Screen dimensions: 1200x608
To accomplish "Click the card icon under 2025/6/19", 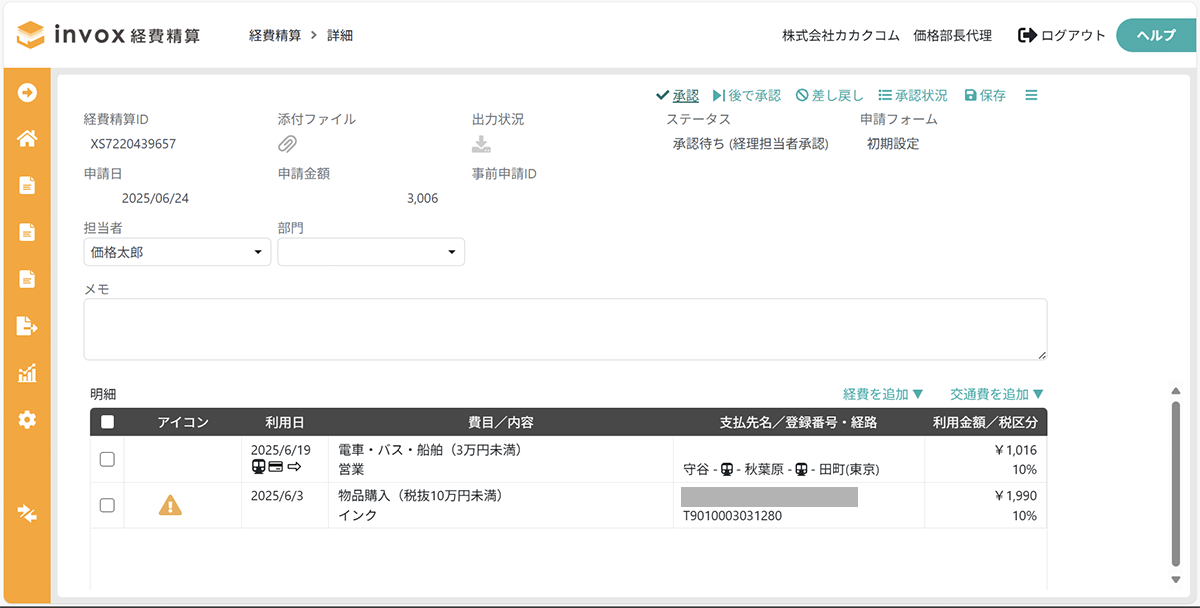I will [x=275, y=467].
